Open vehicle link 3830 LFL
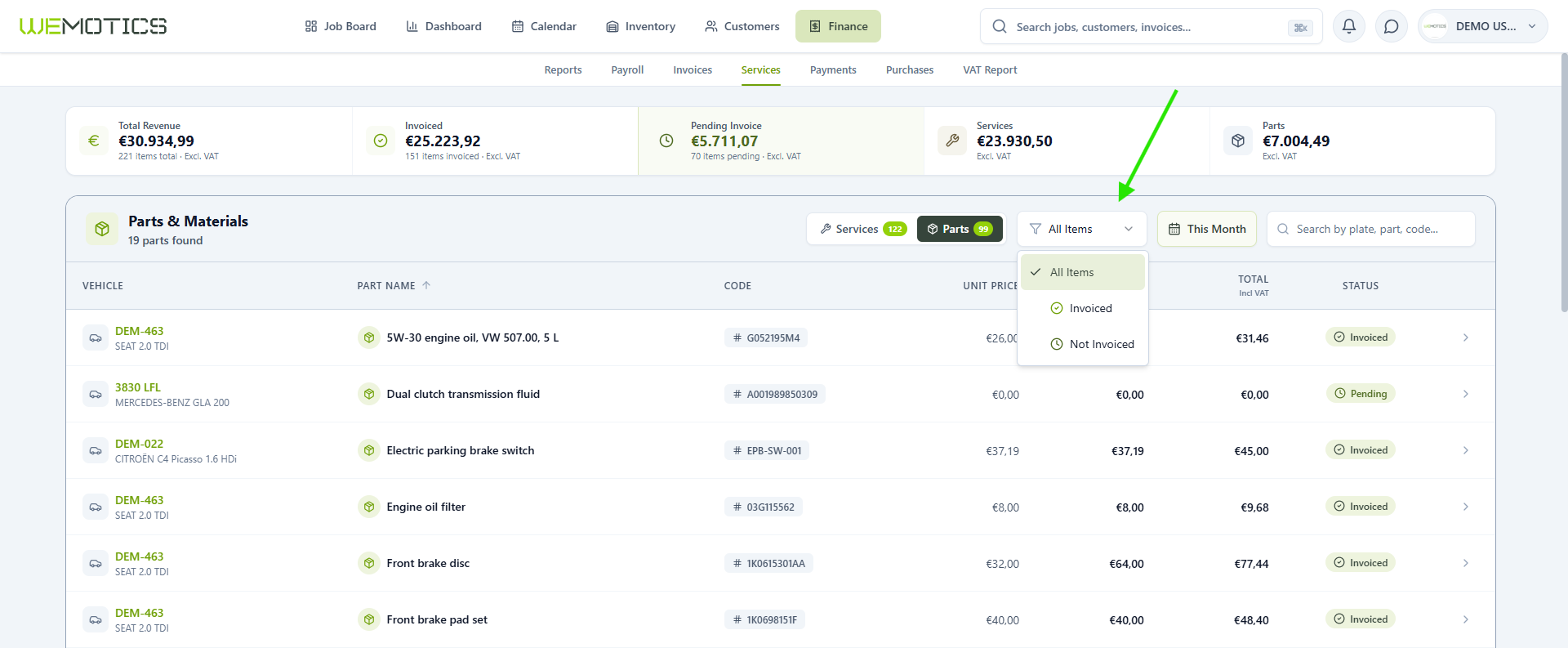Viewport: 1568px width, 648px height. 138,387
